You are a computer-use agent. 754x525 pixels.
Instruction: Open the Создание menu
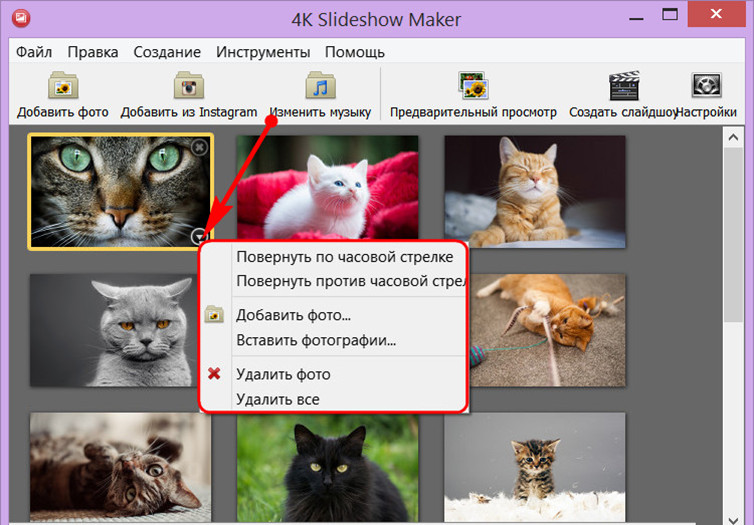click(167, 52)
